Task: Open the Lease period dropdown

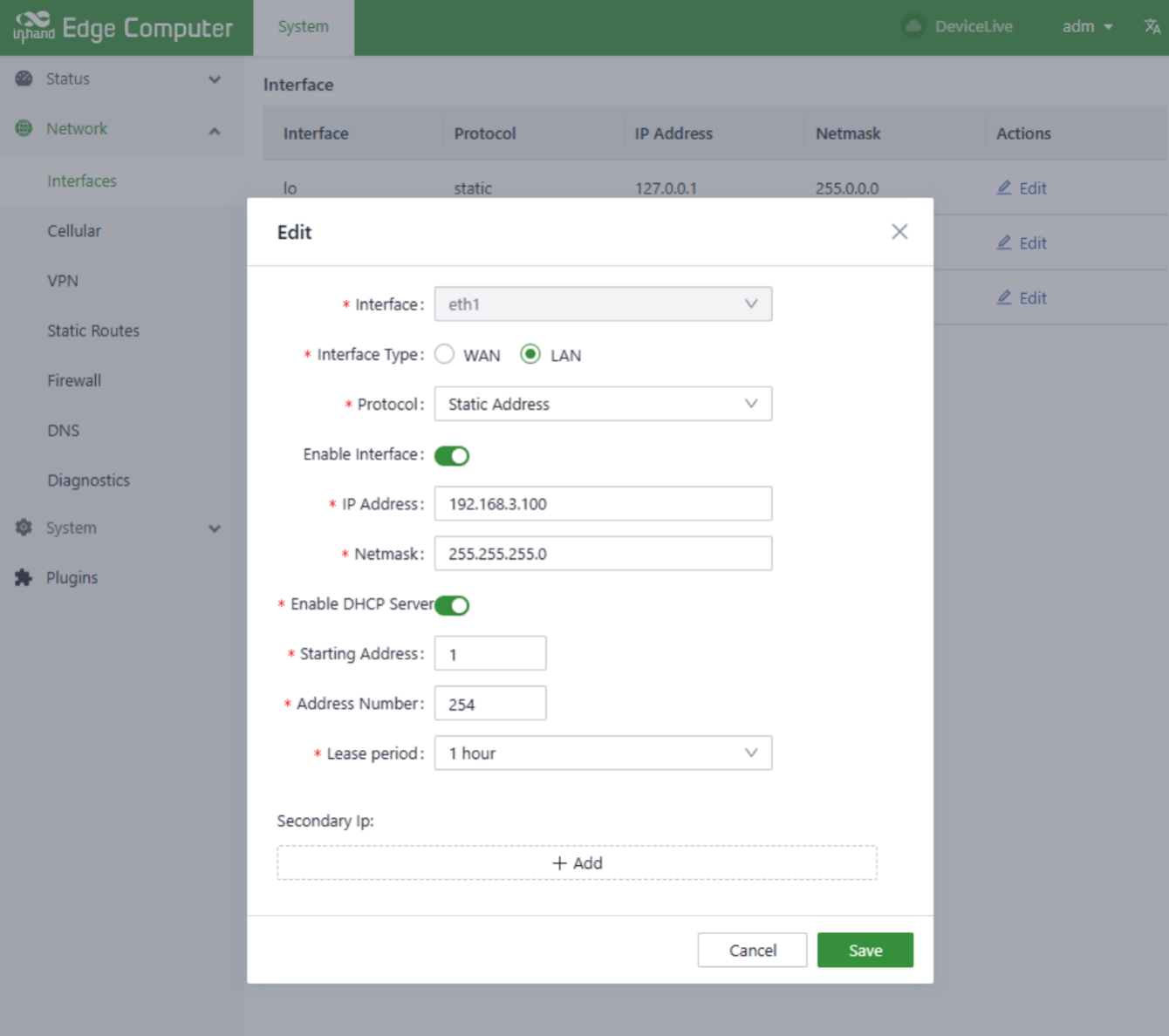Action: coord(603,753)
